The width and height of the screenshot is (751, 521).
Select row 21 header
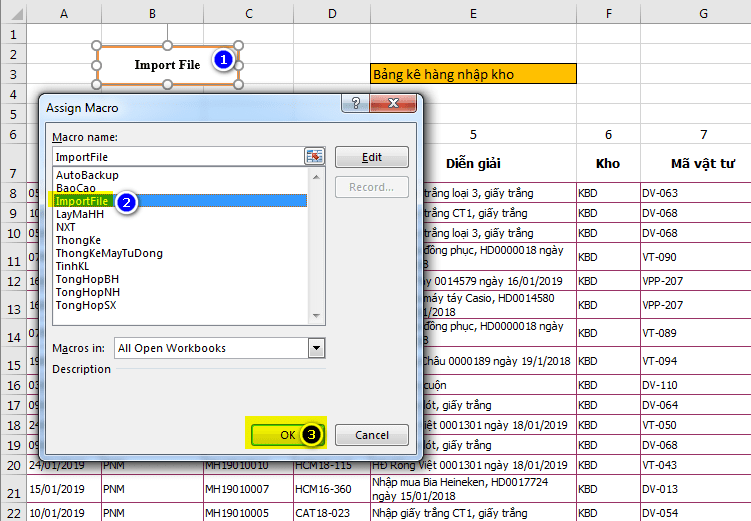pos(13,489)
